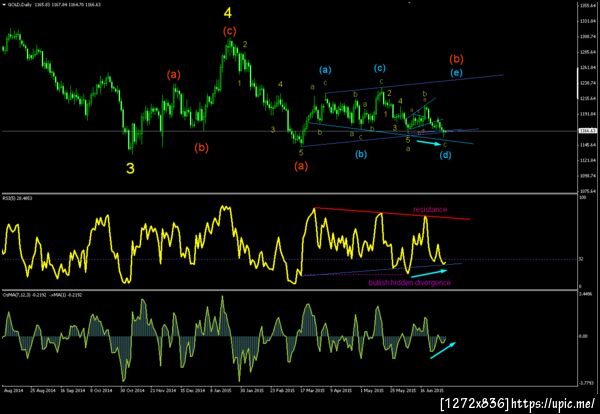This screenshot has height=414, width=600.
Task: Click price axis label 1121.84
Action: [589, 160]
